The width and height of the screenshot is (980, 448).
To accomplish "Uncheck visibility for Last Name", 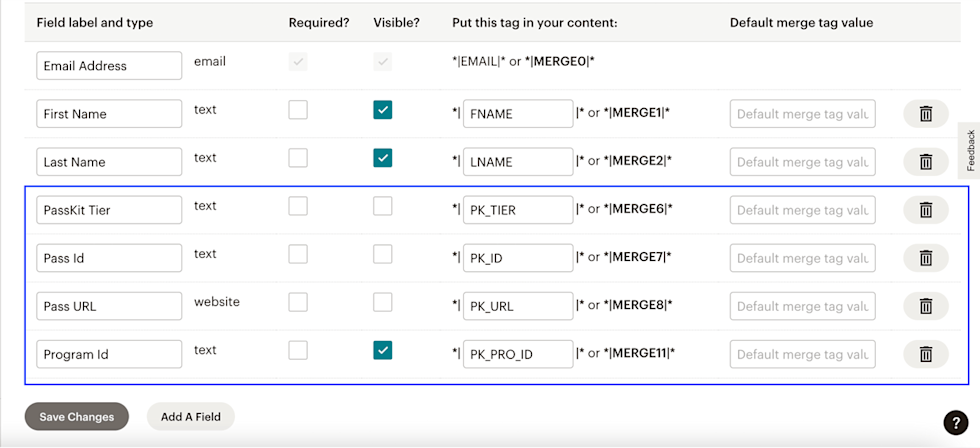I will [x=383, y=158].
